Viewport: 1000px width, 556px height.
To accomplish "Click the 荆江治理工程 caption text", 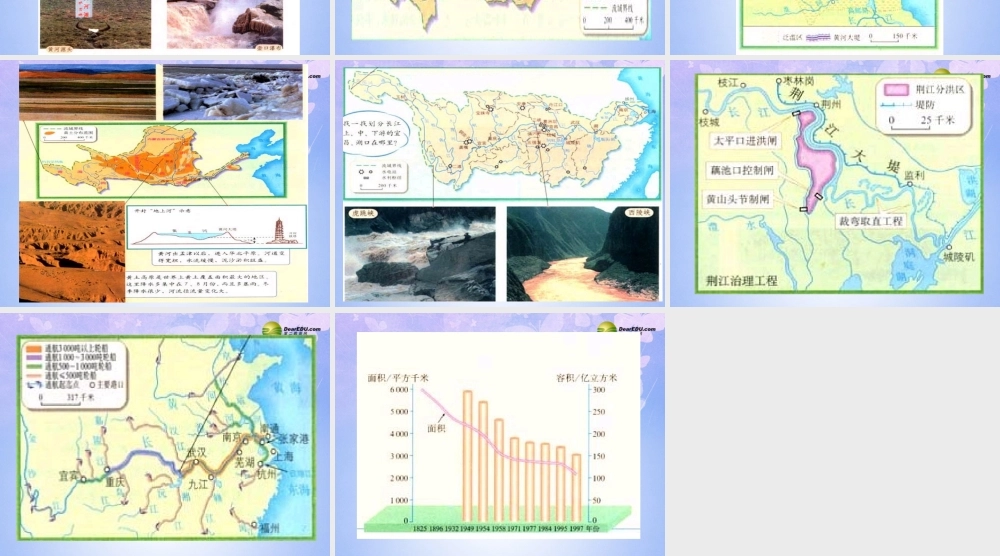I will tap(742, 281).
